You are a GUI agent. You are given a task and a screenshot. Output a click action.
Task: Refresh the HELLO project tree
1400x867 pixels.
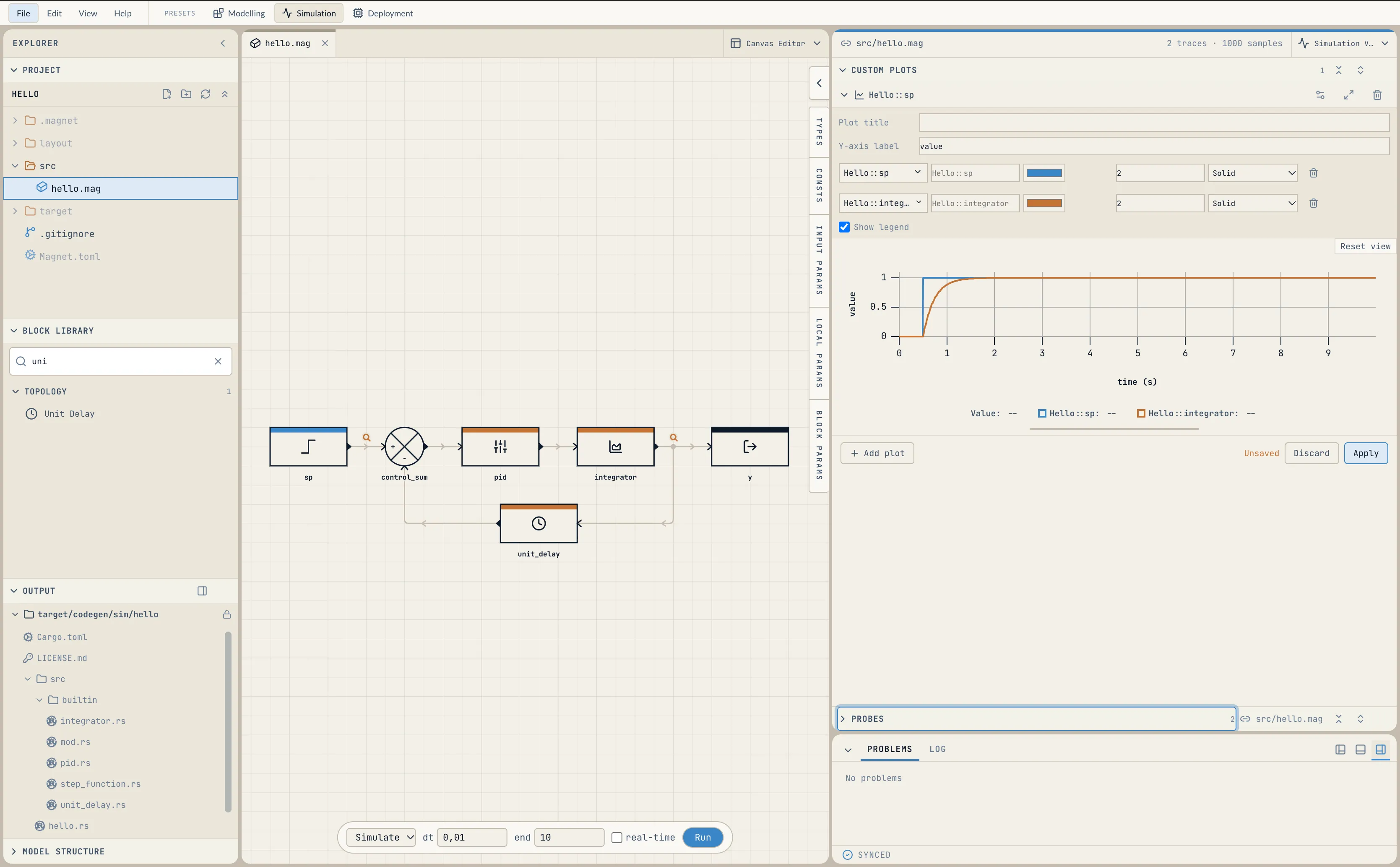pos(206,94)
